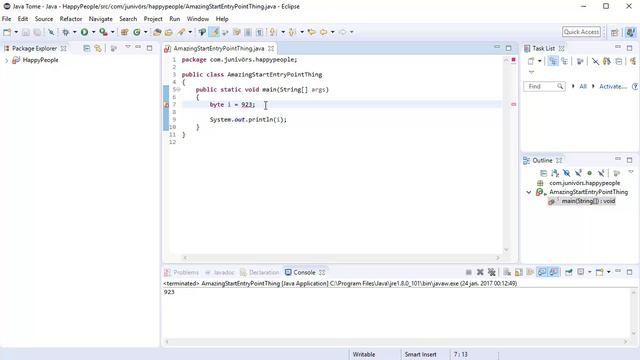Click the green Run button in toolbar

84,32
